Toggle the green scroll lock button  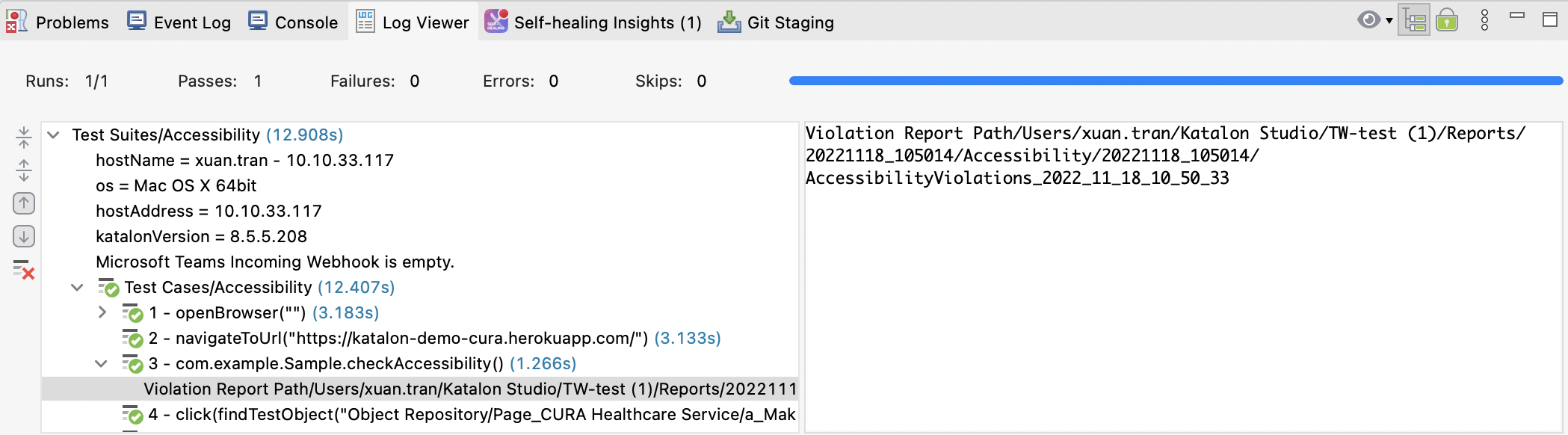(x=1447, y=20)
